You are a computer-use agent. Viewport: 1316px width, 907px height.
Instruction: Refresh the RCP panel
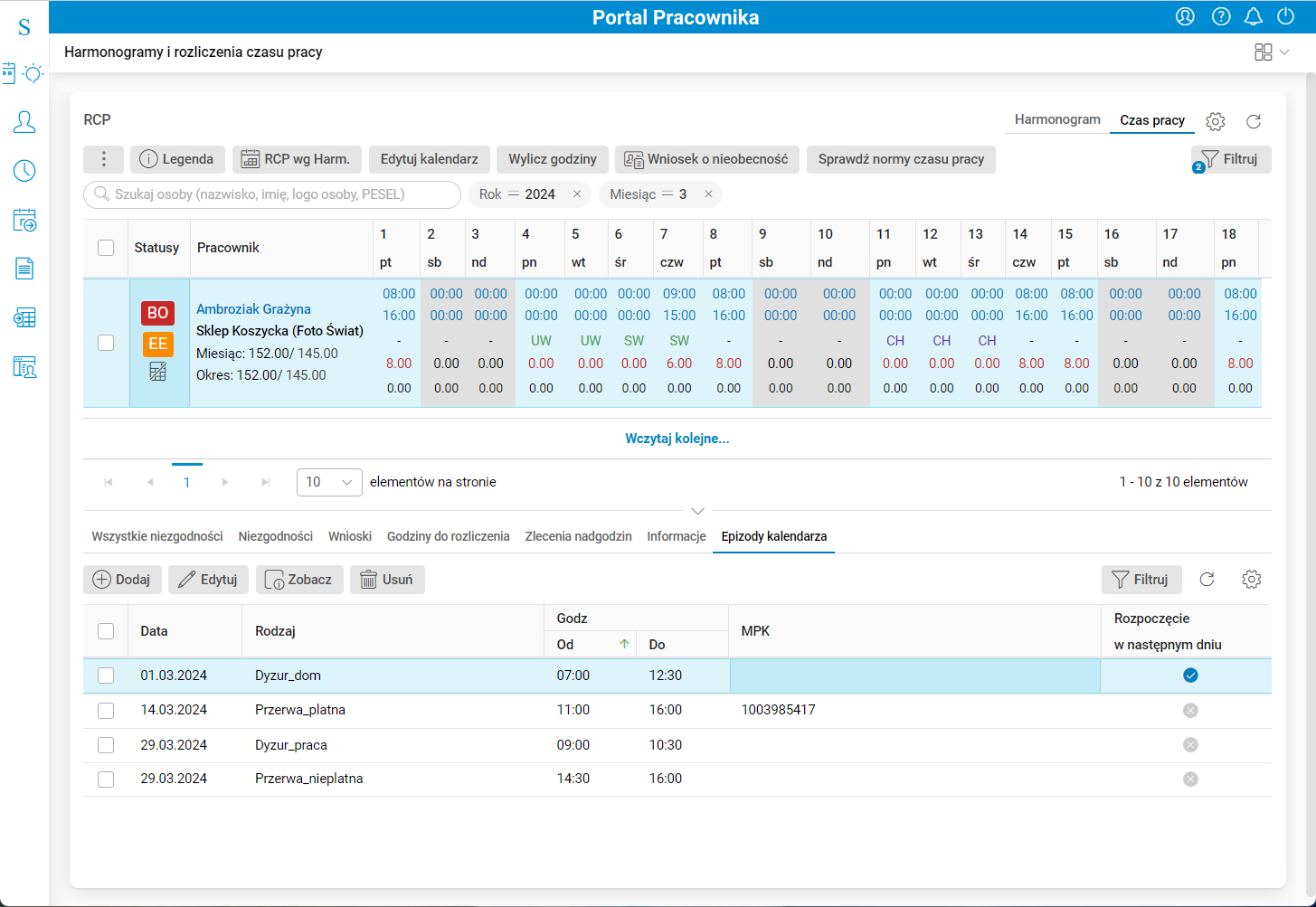[x=1254, y=121]
